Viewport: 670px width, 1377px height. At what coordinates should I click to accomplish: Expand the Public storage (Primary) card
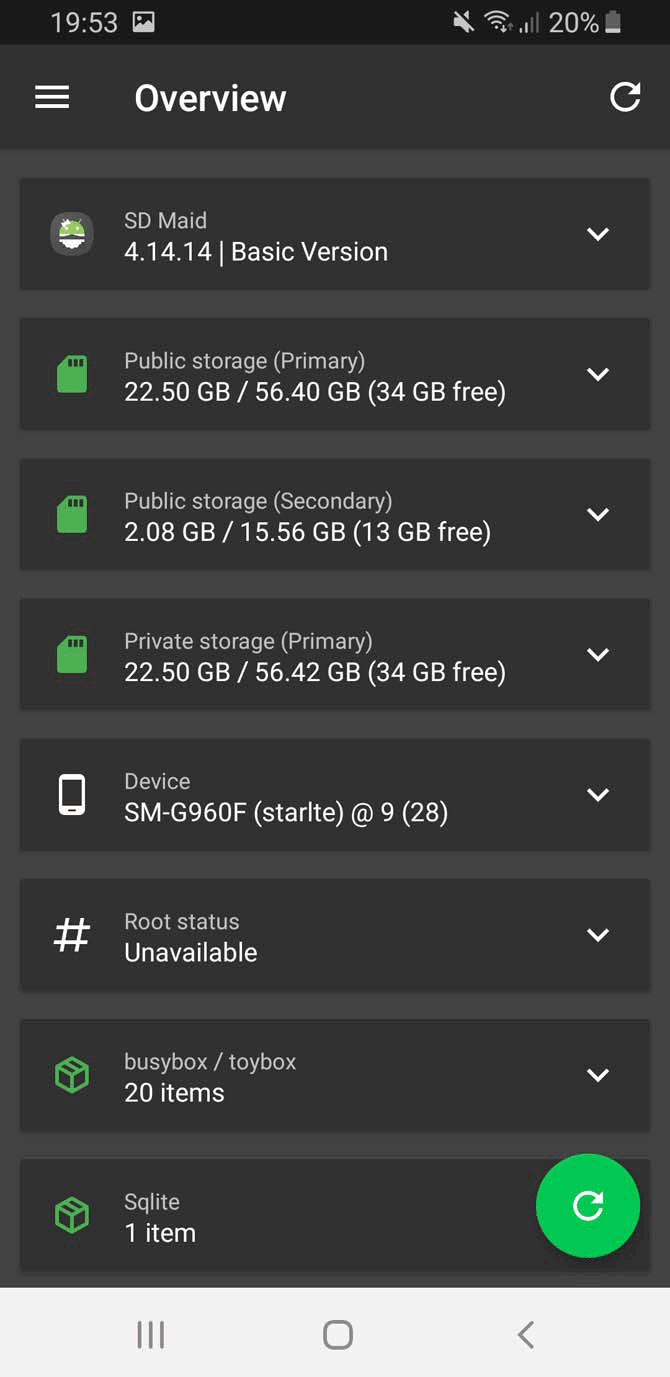598,374
